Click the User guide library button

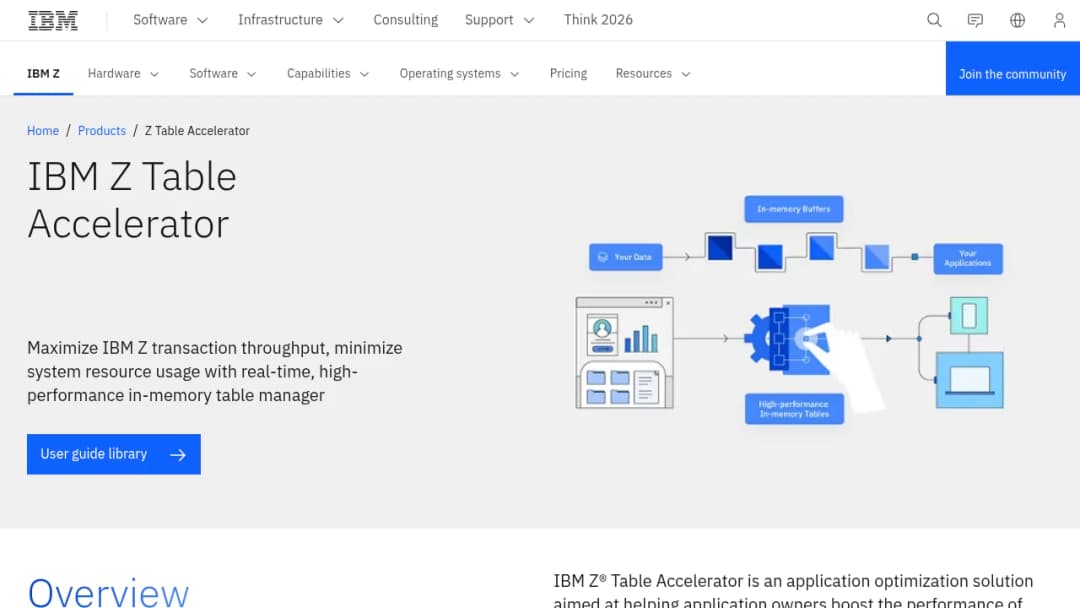[114, 454]
